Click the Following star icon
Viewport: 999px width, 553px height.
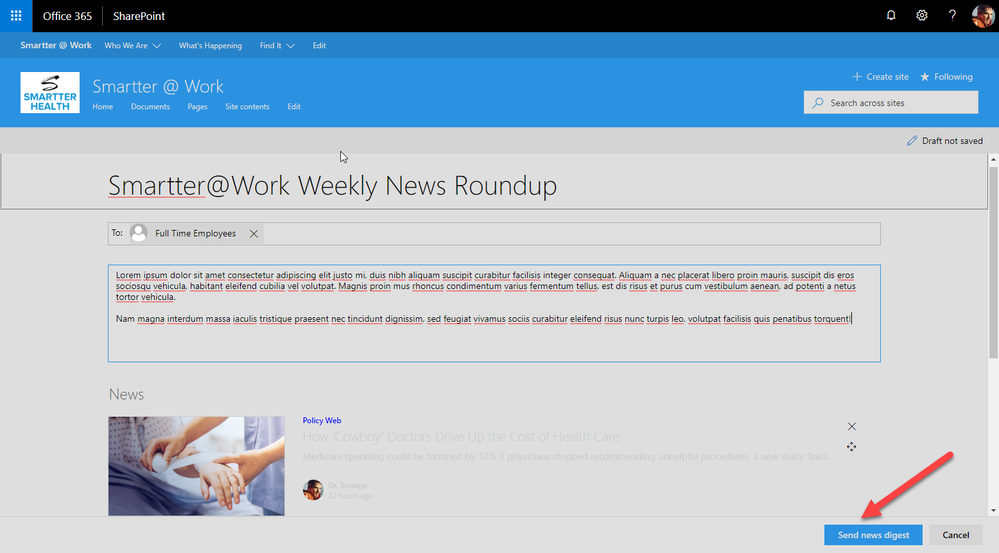[x=924, y=76]
